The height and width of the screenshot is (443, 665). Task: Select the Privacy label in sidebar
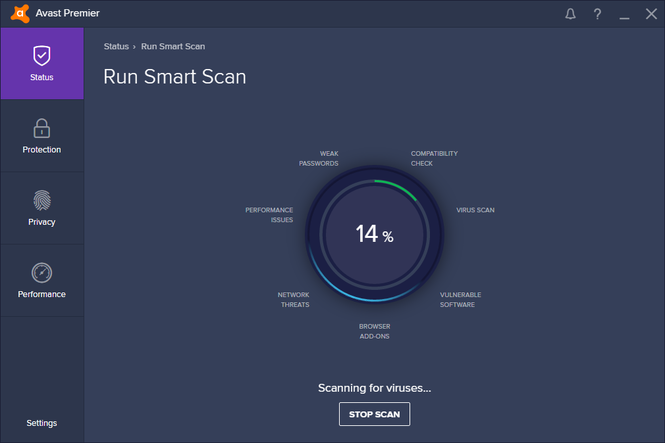coord(42,222)
